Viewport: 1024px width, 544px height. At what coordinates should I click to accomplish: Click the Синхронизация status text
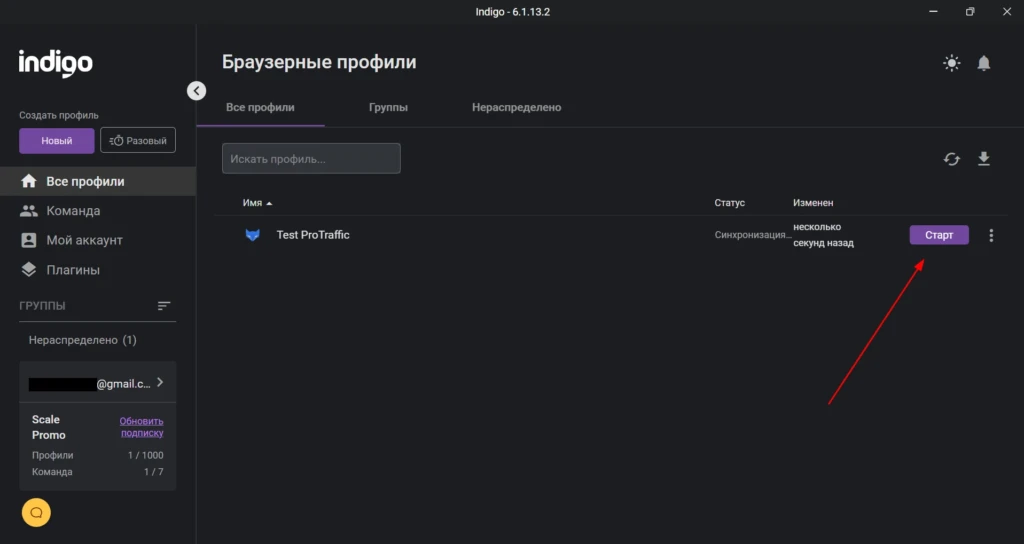753,235
